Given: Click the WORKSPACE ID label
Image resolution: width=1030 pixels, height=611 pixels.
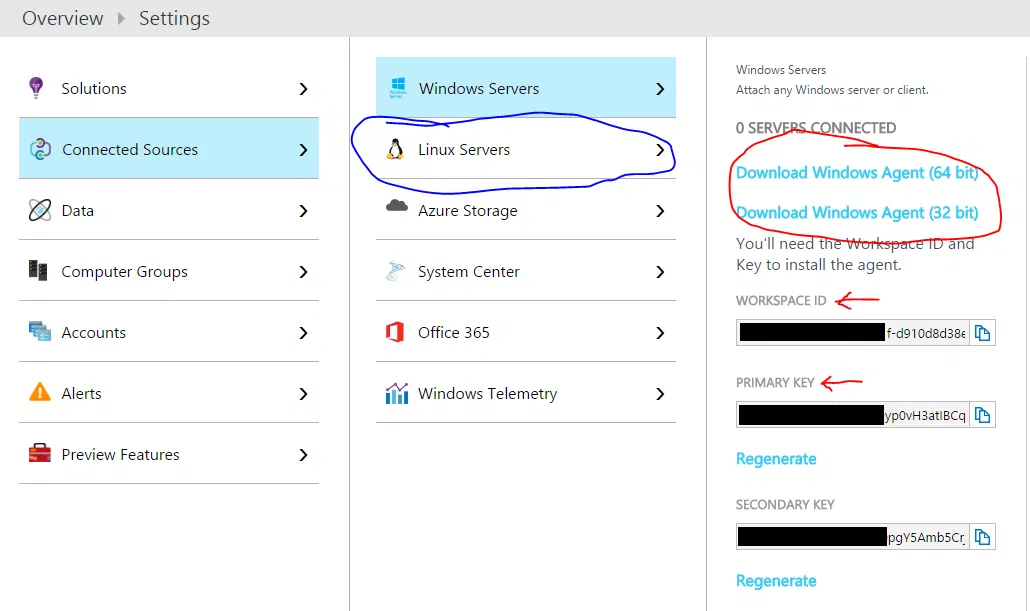Looking at the screenshot, I should click(781, 301).
